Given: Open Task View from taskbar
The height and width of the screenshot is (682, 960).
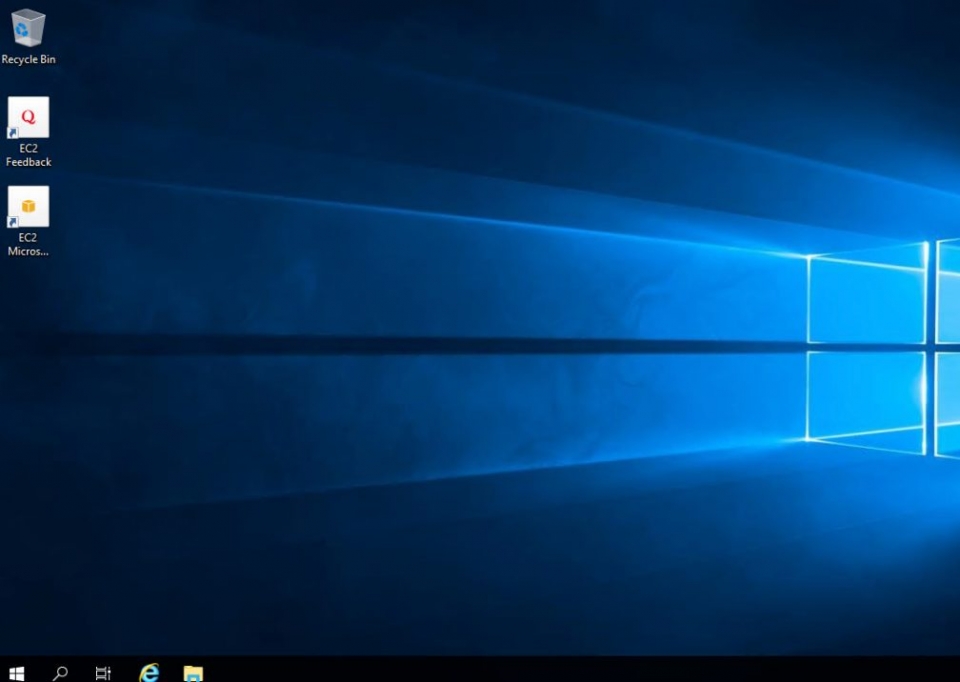Looking at the screenshot, I should (103, 673).
